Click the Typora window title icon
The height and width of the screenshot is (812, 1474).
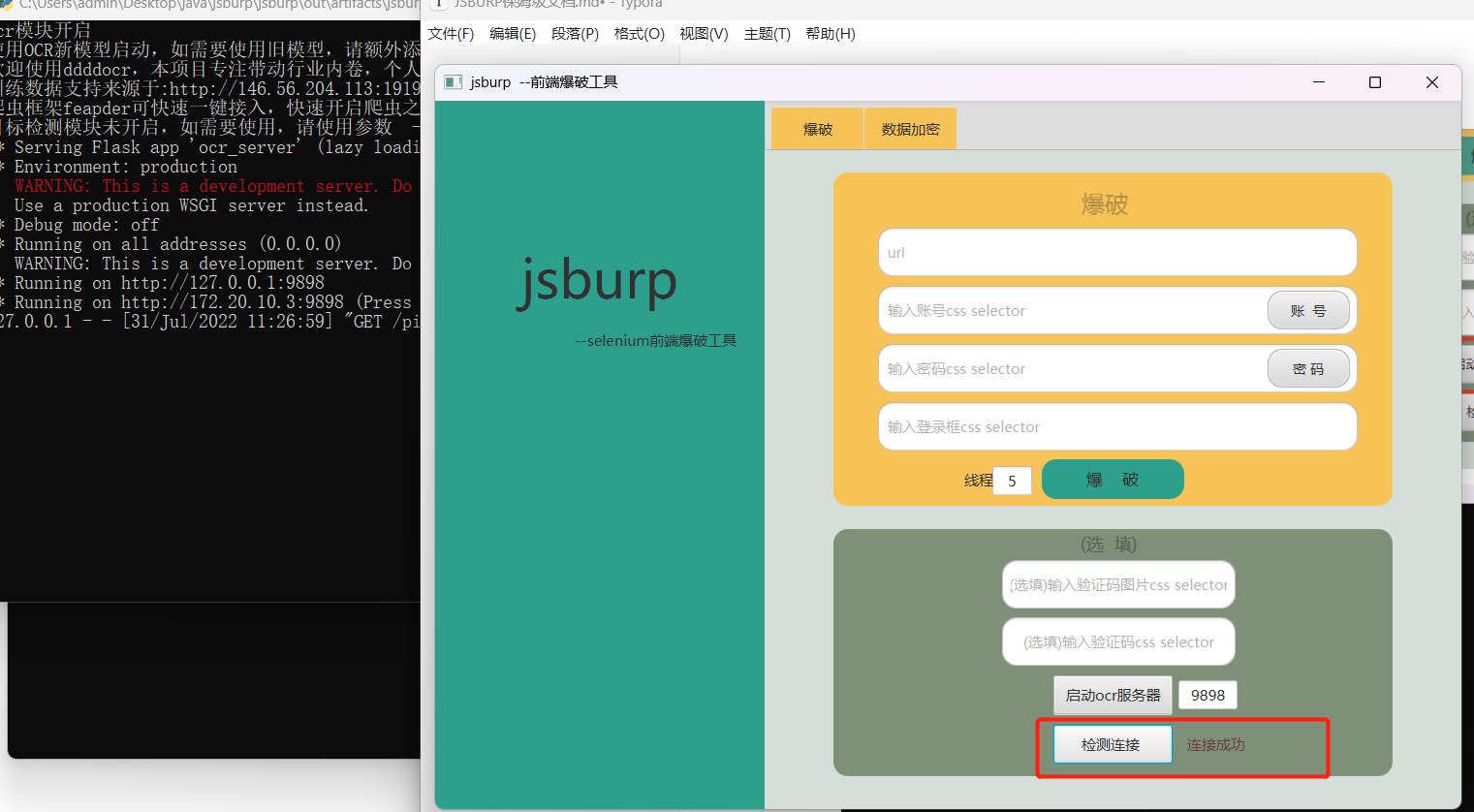click(x=438, y=4)
